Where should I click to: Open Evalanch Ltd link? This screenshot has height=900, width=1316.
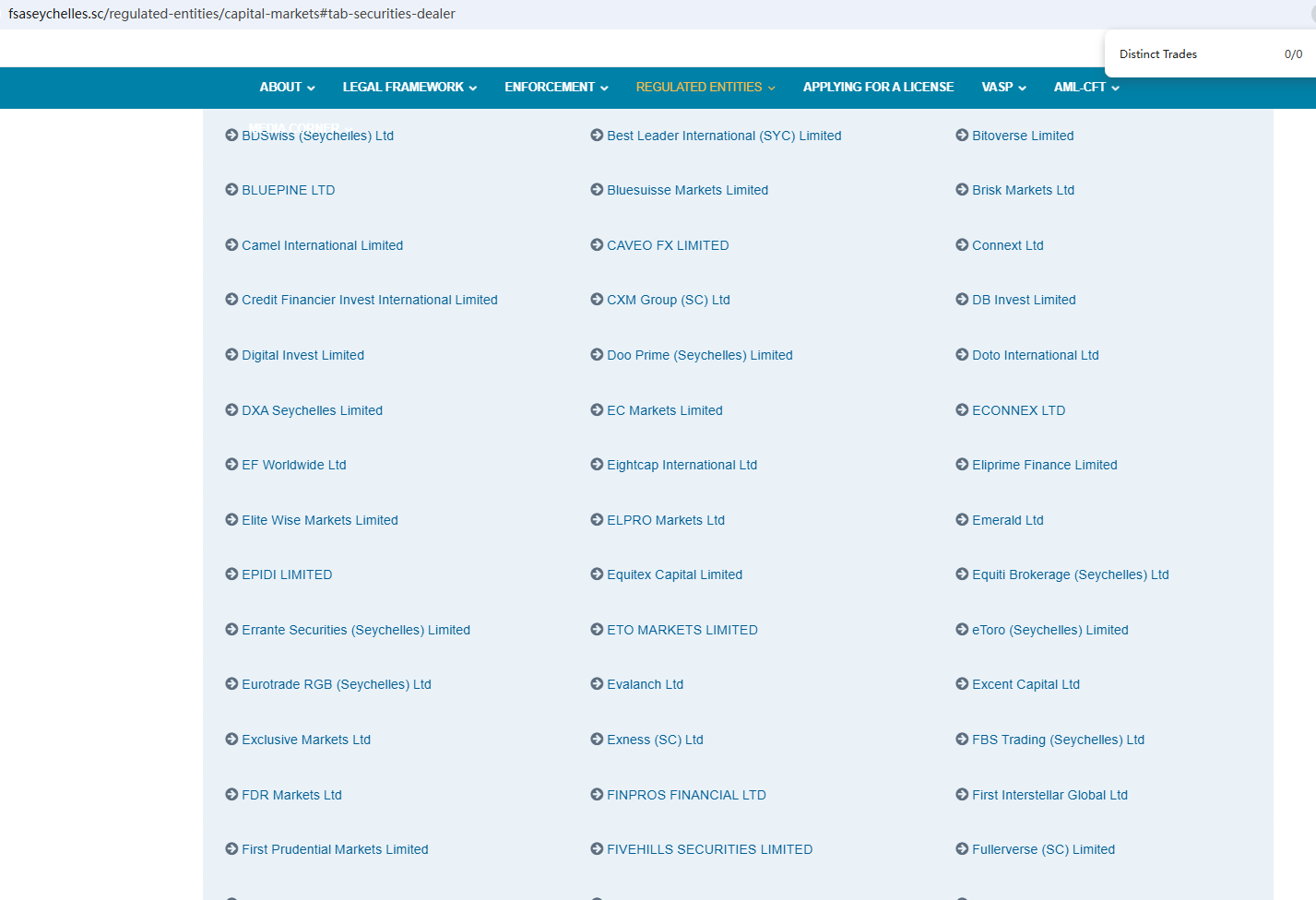pyautogui.click(x=645, y=684)
